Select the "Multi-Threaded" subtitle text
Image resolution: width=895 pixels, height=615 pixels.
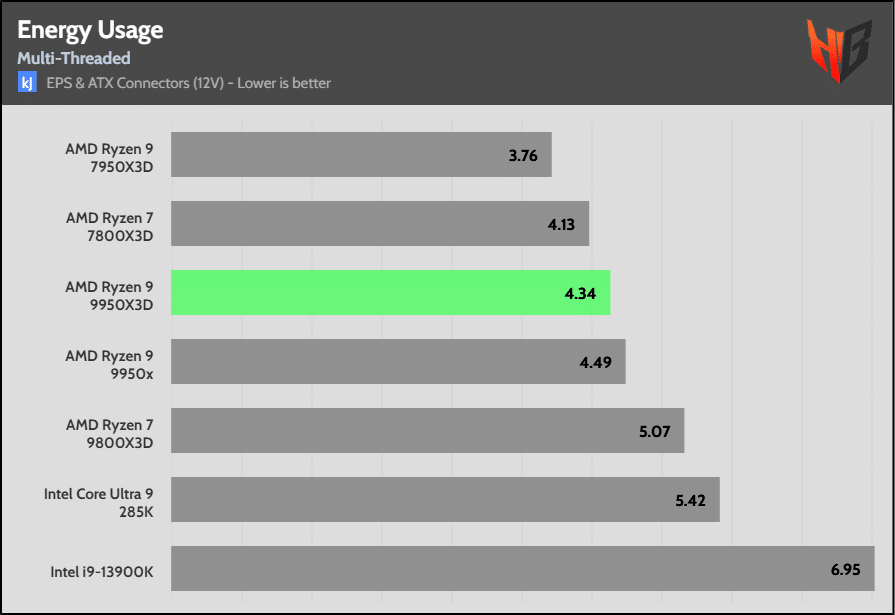(x=74, y=59)
